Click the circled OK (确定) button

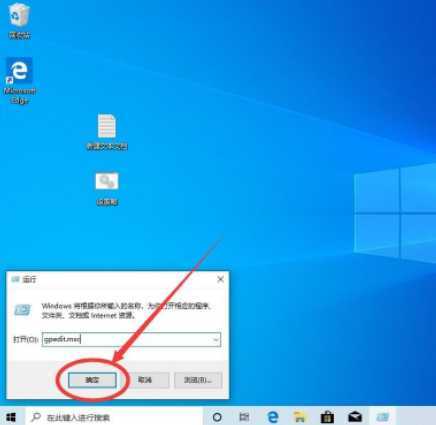(x=92, y=380)
